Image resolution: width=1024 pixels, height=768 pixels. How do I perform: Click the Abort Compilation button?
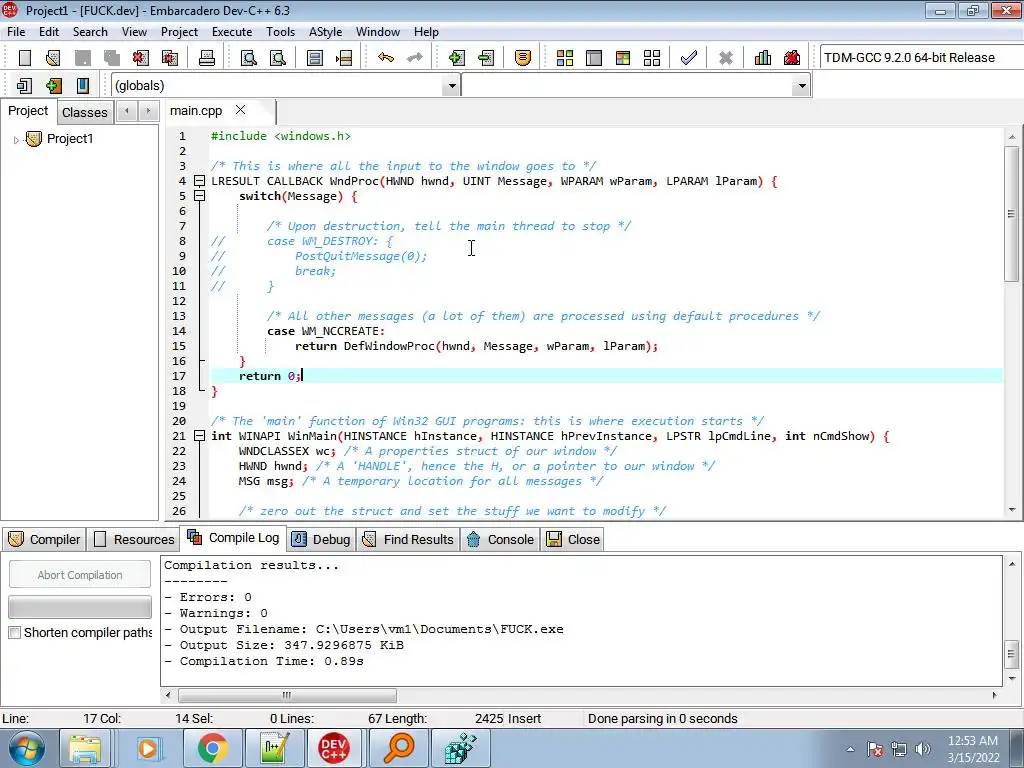(80, 575)
